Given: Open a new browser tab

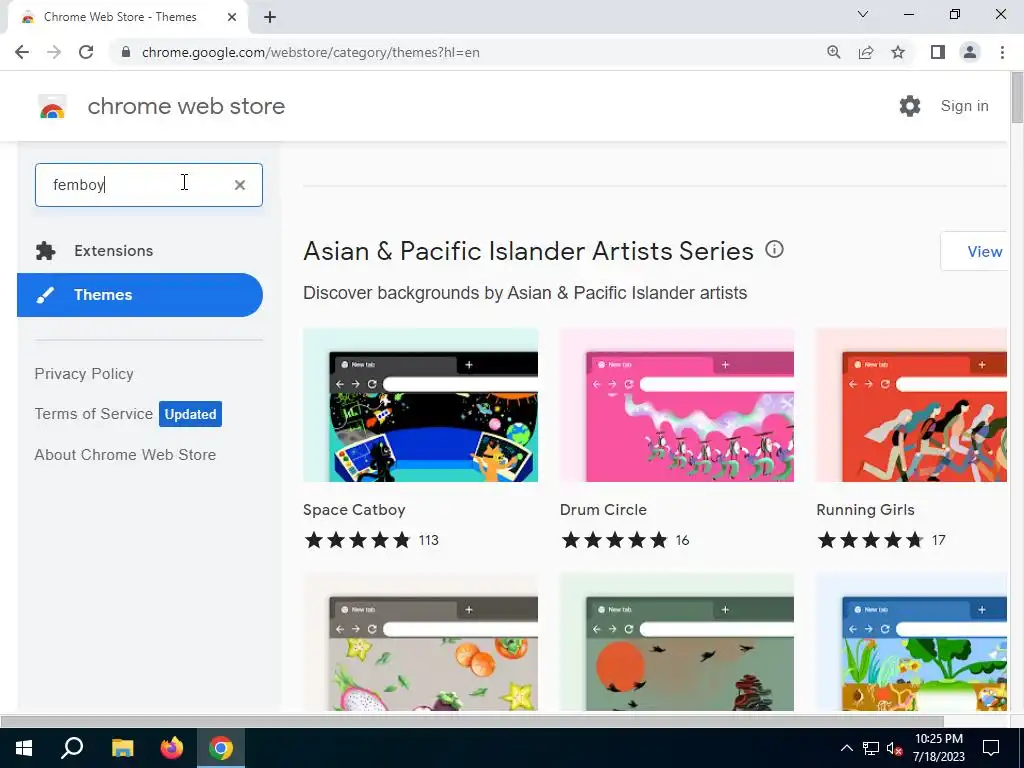Looking at the screenshot, I should pos(270,17).
